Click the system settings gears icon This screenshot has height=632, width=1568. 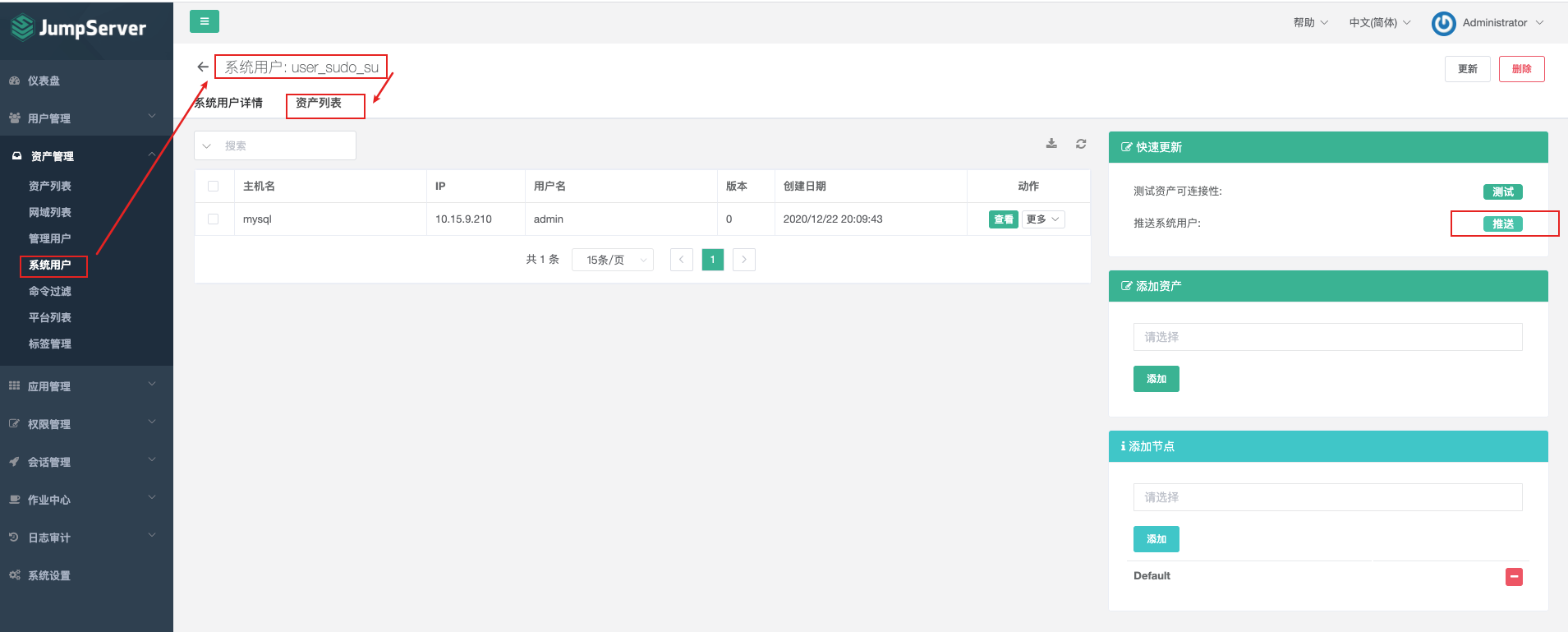[14, 575]
